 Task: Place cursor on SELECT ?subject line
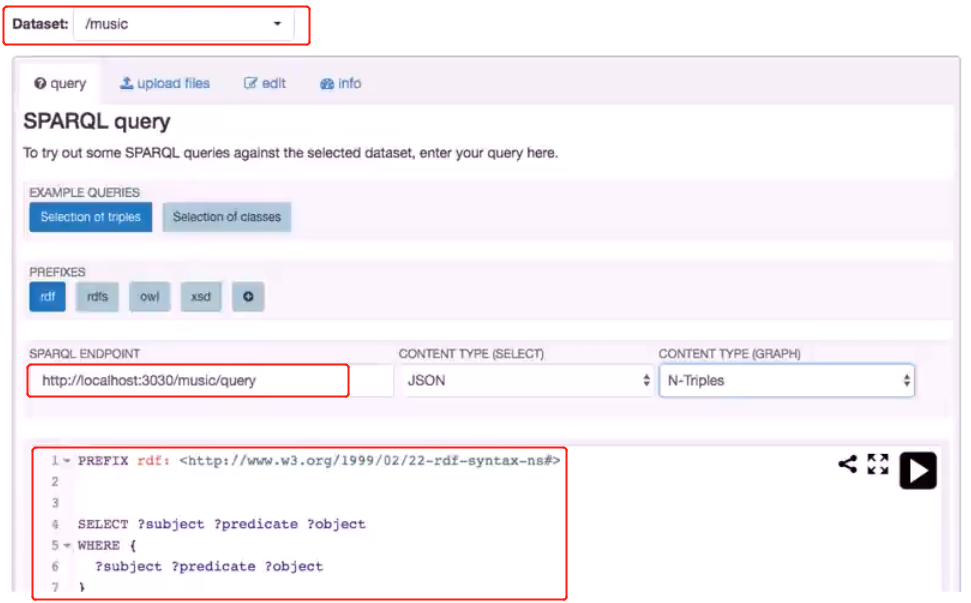[x=222, y=524]
